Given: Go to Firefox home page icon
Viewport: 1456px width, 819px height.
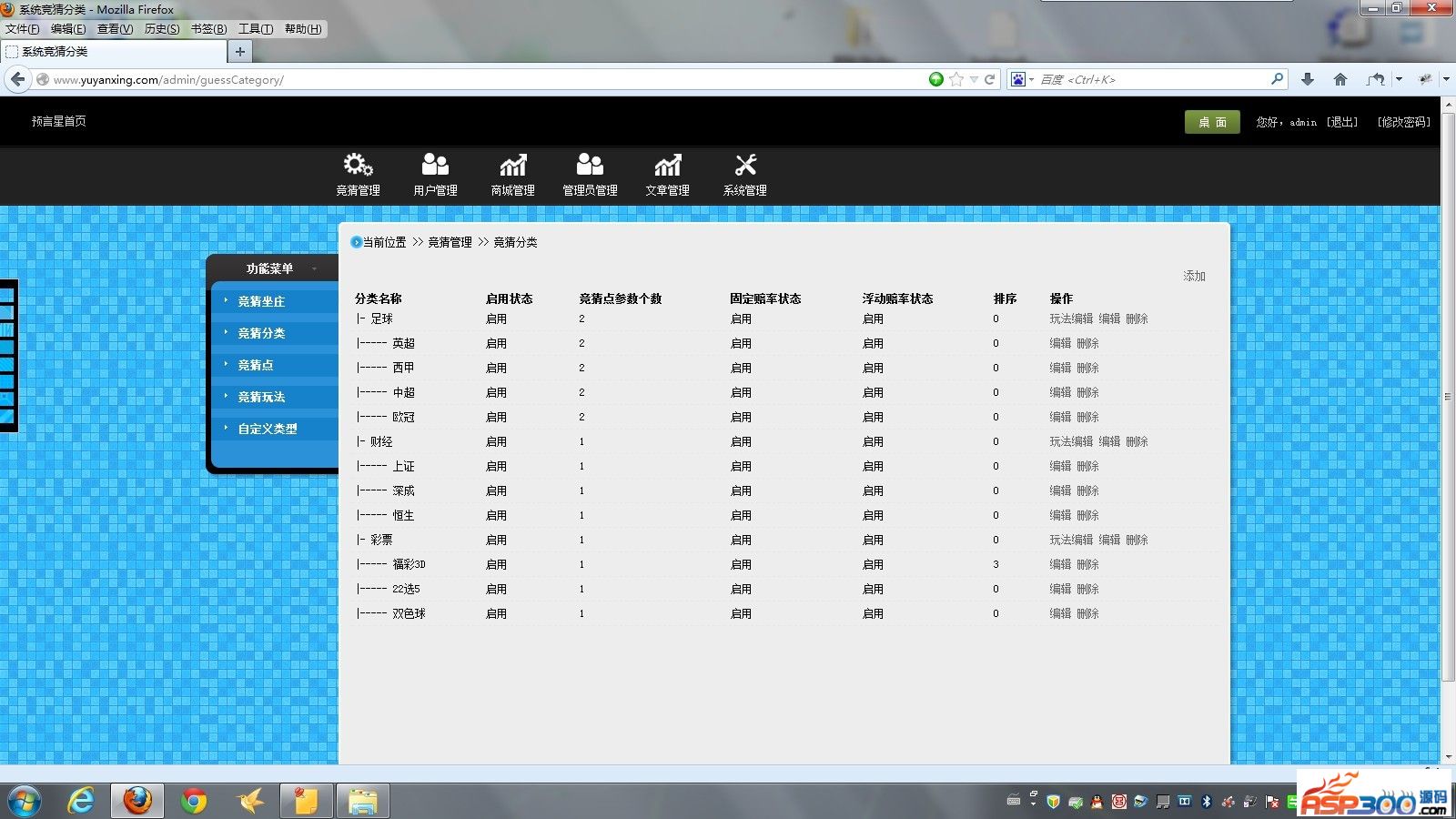Looking at the screenshot, I should tap(1340, 79).
